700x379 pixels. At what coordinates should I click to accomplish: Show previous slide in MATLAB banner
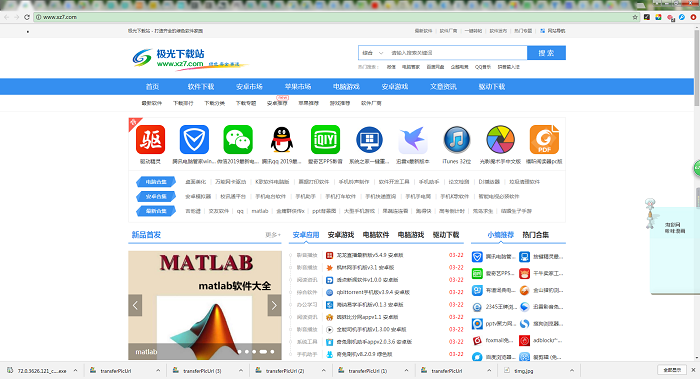pos(135,305)
